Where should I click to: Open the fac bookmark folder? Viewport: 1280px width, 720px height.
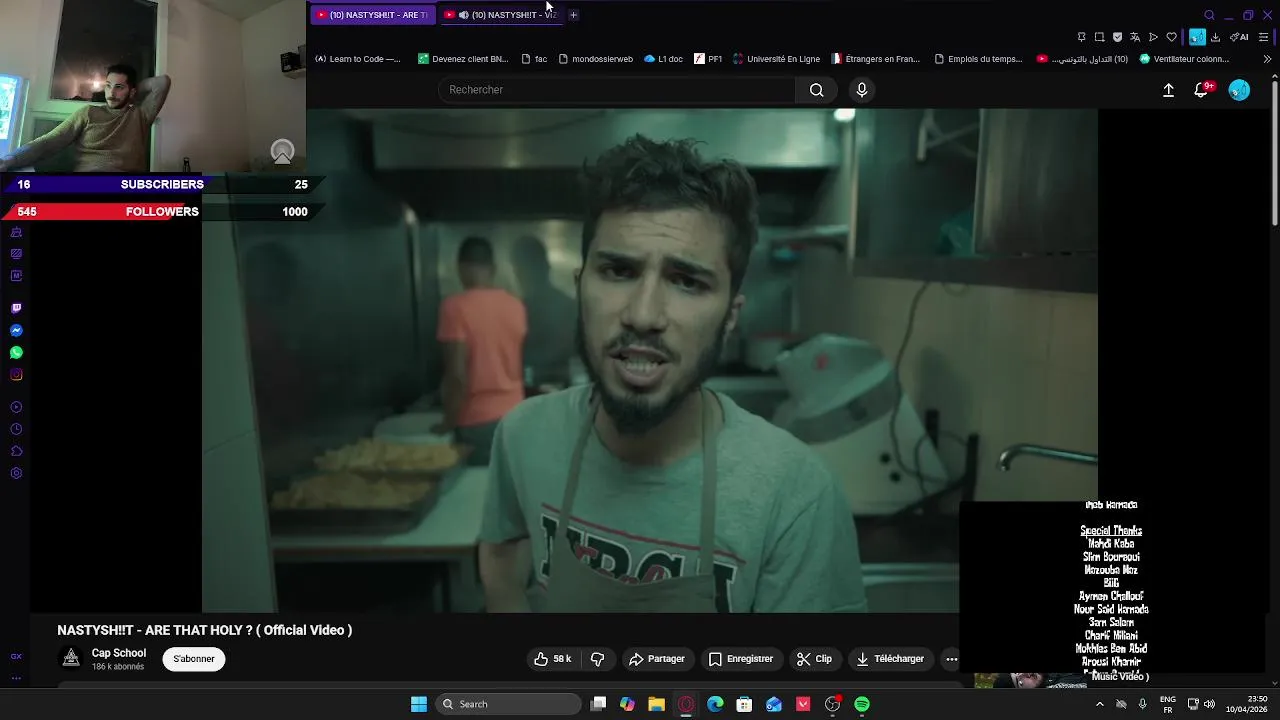534,59
